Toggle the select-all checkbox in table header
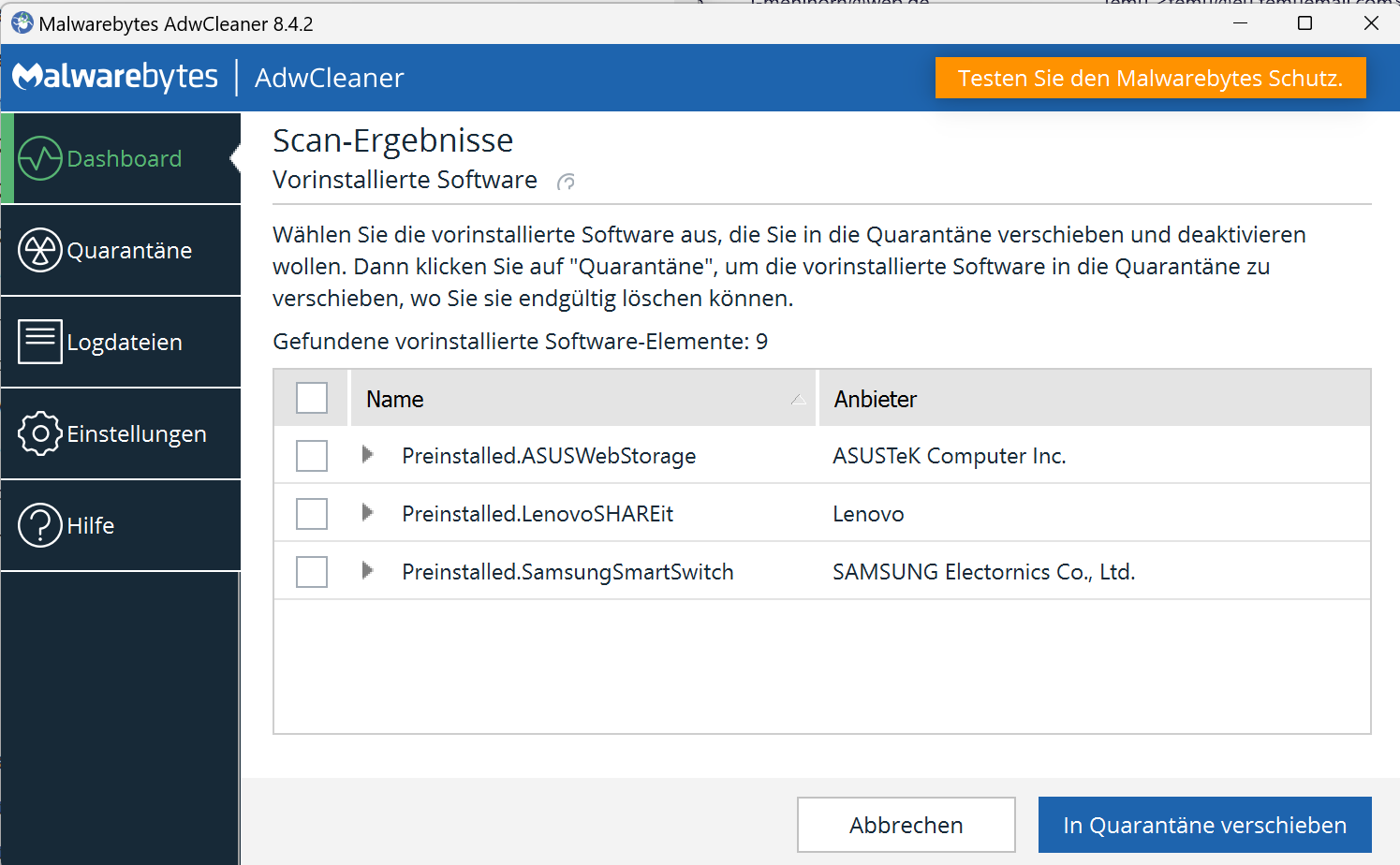1400x865 pixels. 312,398
